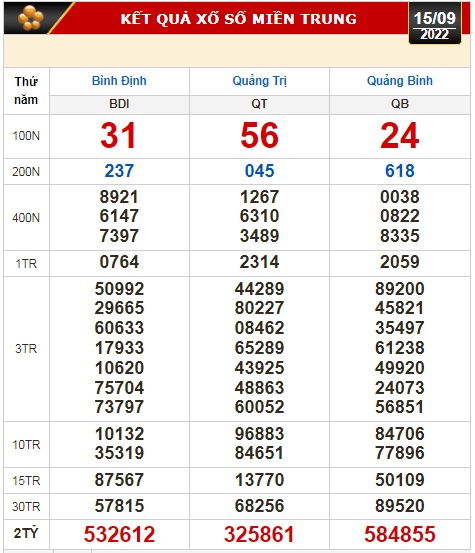Image resolution: width=475 pixels, height=553 pixels.
Task: Select the 3TR number 75704
Action: point(119,388)
